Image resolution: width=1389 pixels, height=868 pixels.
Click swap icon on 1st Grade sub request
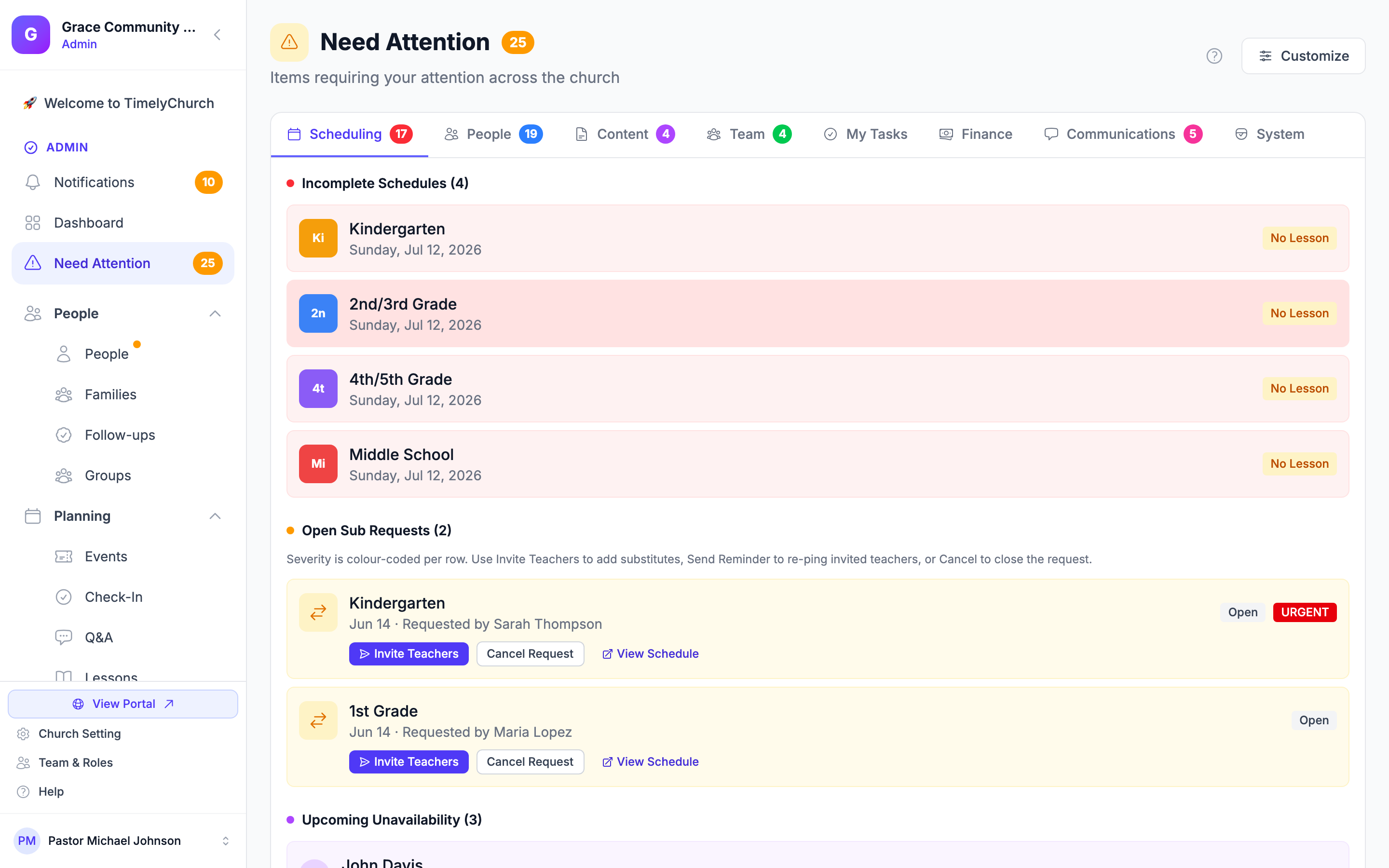coord(318,720)
